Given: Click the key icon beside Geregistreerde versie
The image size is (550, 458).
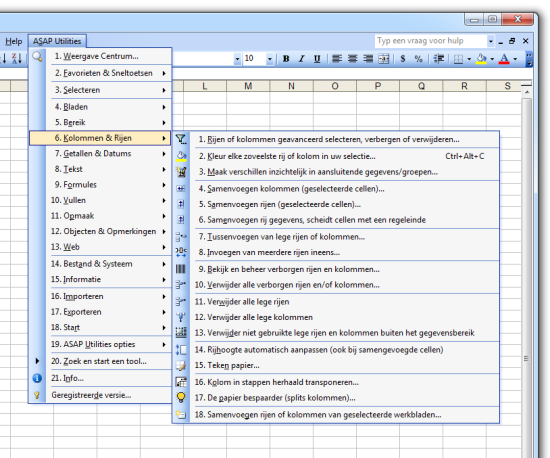Looking at the screenshot, I should point(36,395).
